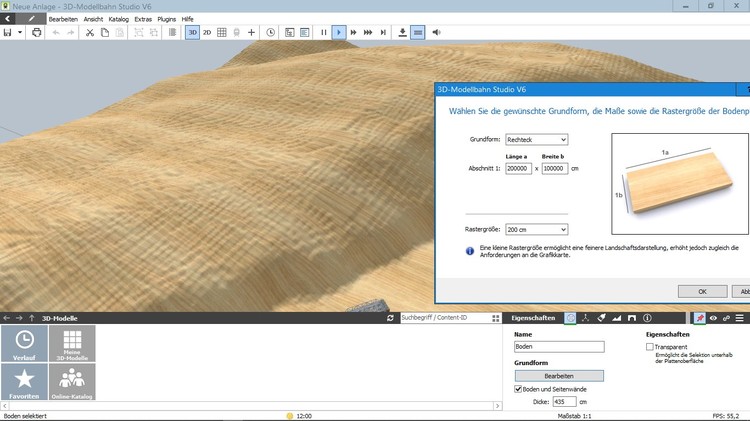Click the Bearbeiten button under Grundform
This screenshot has width=750, height=421.
(559, 375)
